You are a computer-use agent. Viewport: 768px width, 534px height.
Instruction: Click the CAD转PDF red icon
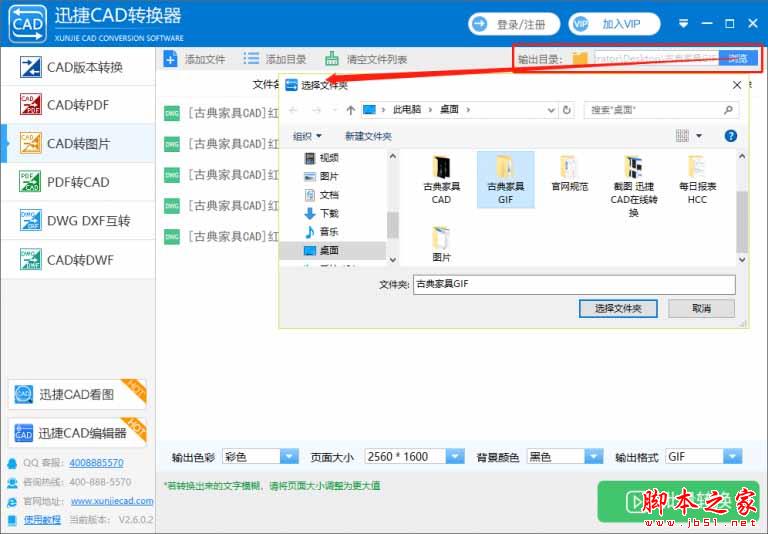(30, 104)
